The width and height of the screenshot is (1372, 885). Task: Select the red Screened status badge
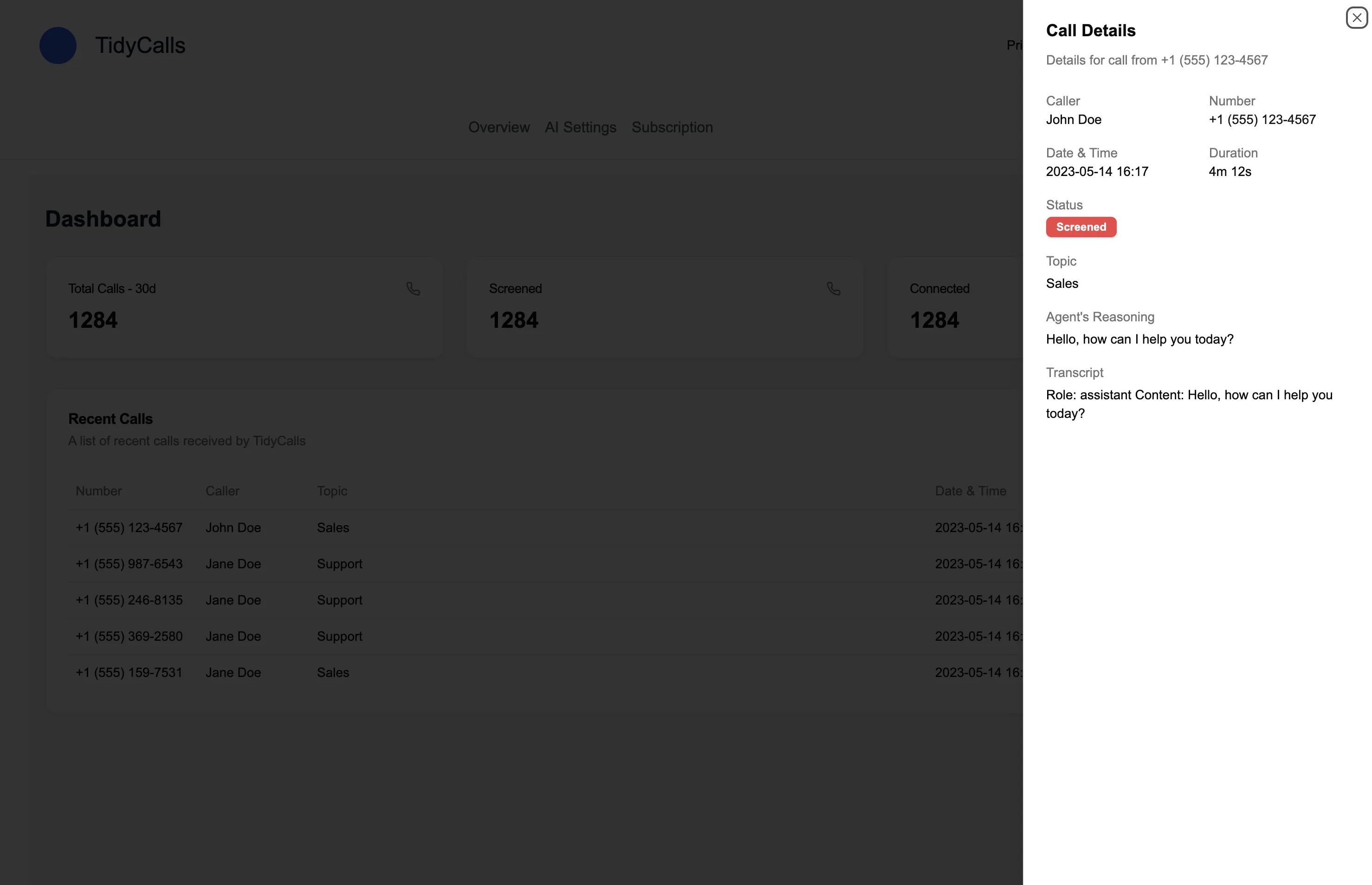point(1081,227)
